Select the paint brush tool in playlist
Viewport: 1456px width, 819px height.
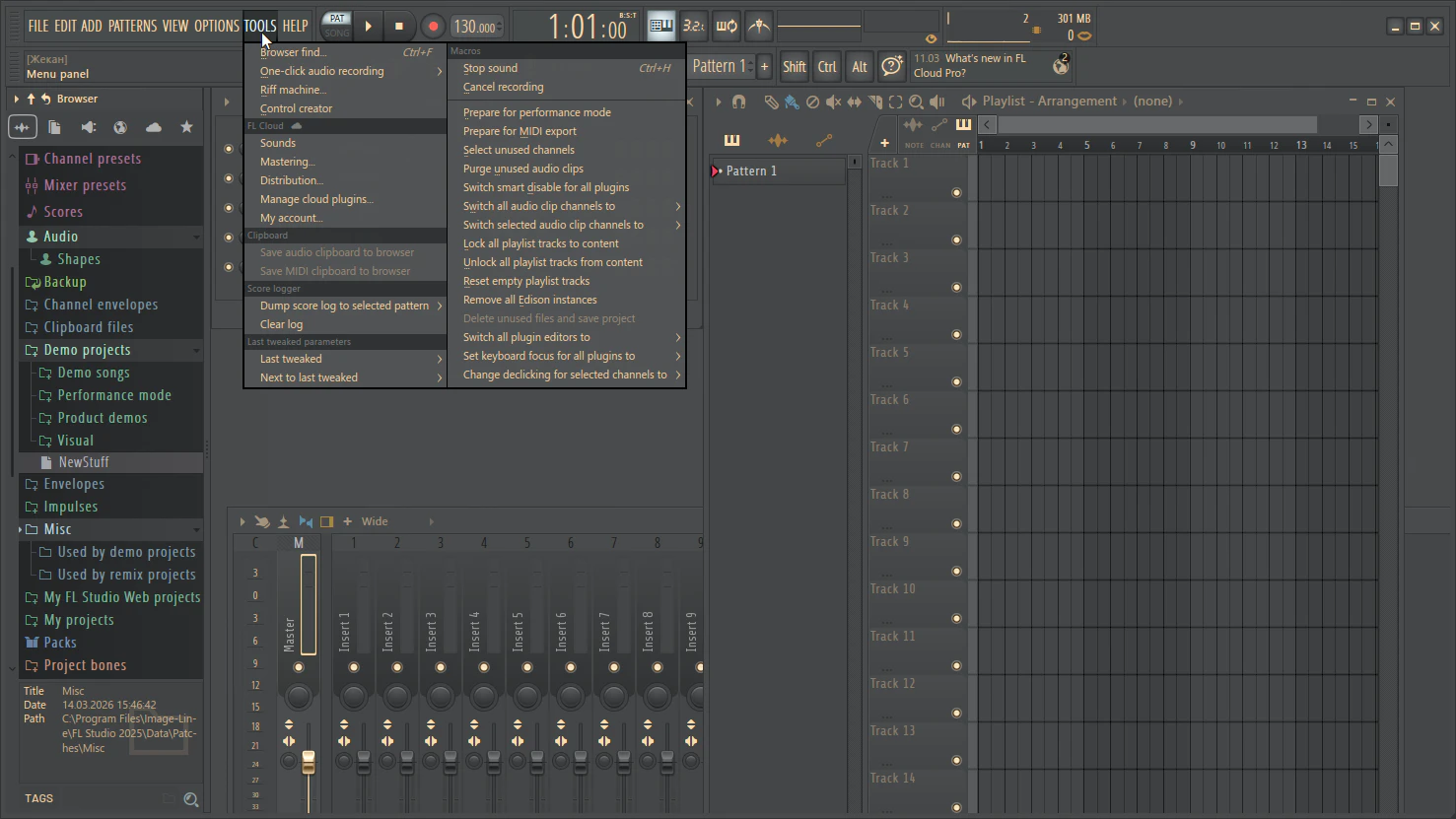[791, 102]
